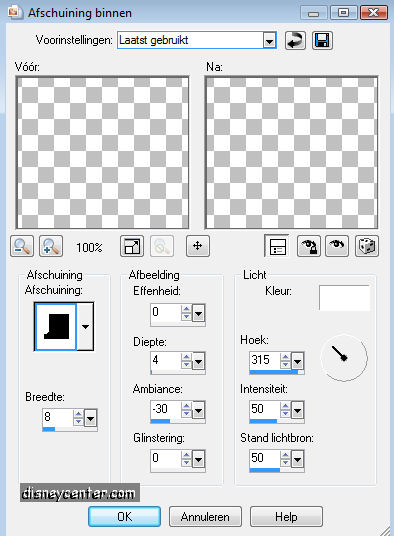The image size is (394, 536).
Task: Increase Breedte with spinner arrows
Action: 79,414
